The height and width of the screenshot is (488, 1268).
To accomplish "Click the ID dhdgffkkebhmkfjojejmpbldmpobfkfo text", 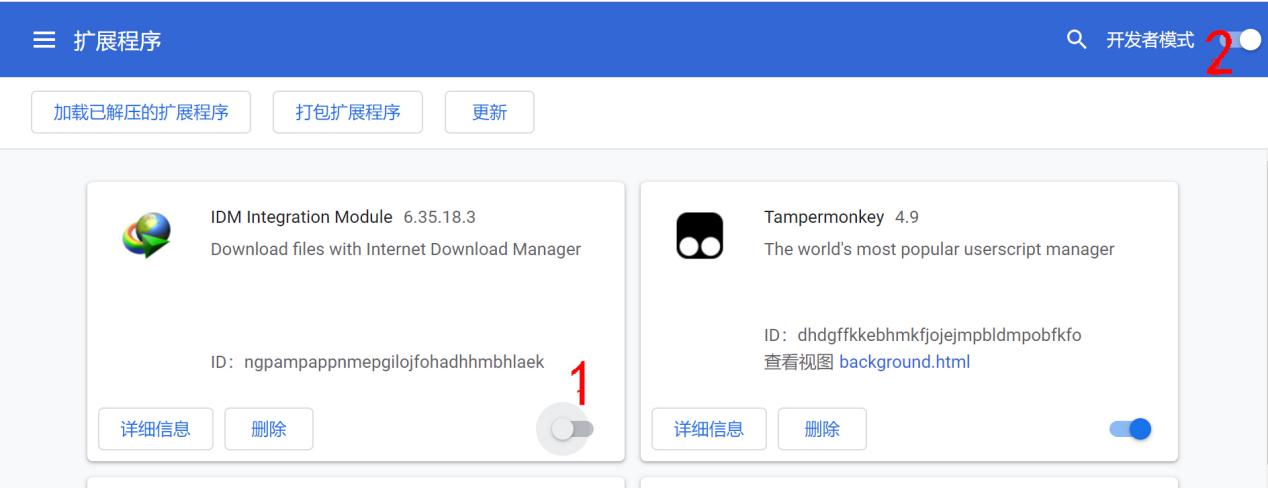I will 923,335.
